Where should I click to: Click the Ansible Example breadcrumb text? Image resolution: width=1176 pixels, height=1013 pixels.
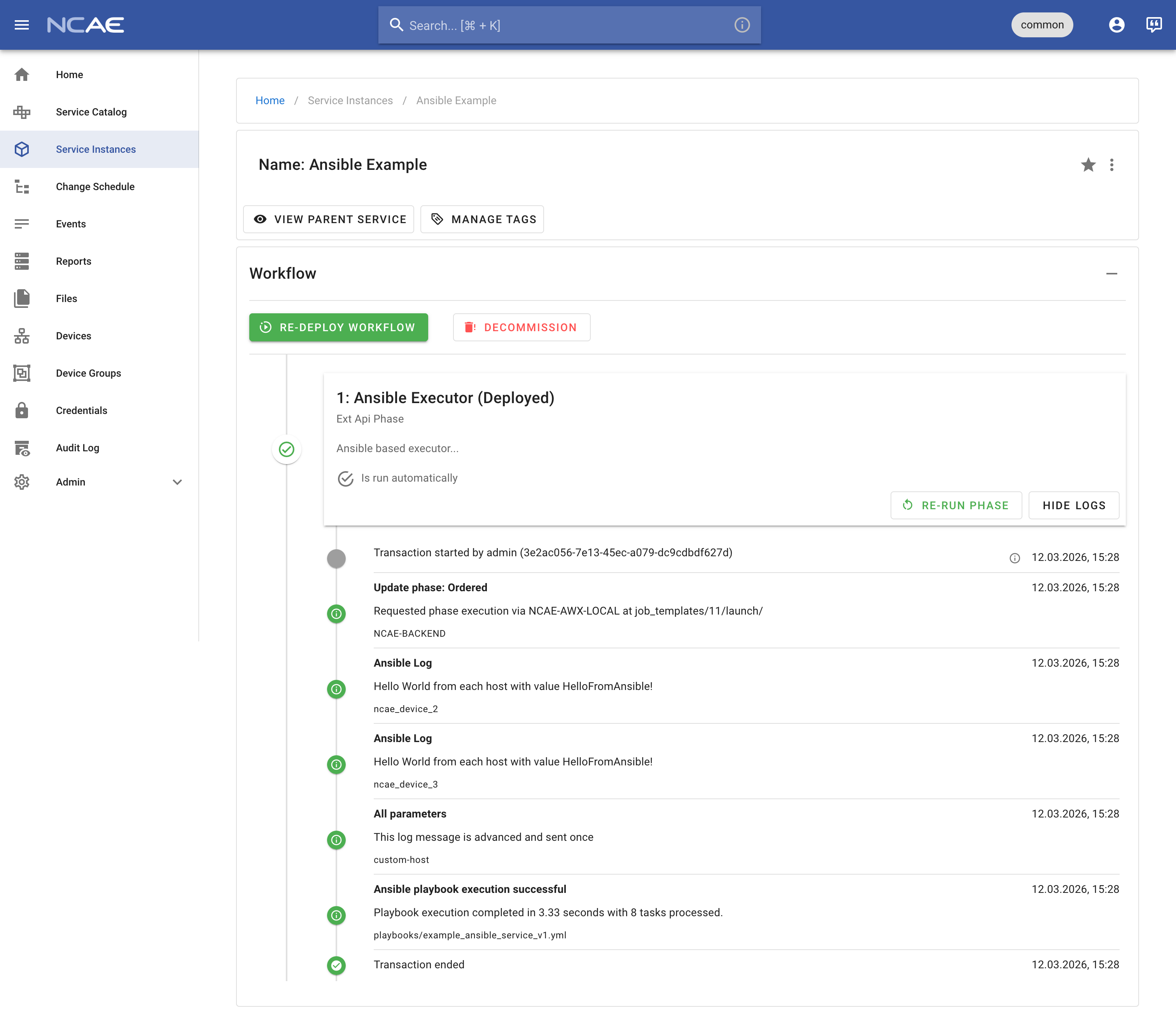(456, 100)
